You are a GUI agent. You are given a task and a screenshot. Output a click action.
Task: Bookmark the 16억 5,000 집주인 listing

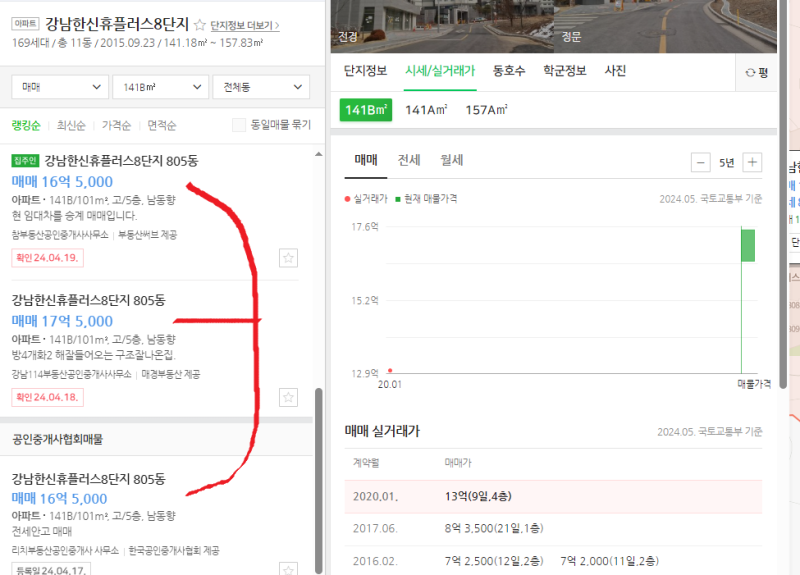tap(288, 258)
